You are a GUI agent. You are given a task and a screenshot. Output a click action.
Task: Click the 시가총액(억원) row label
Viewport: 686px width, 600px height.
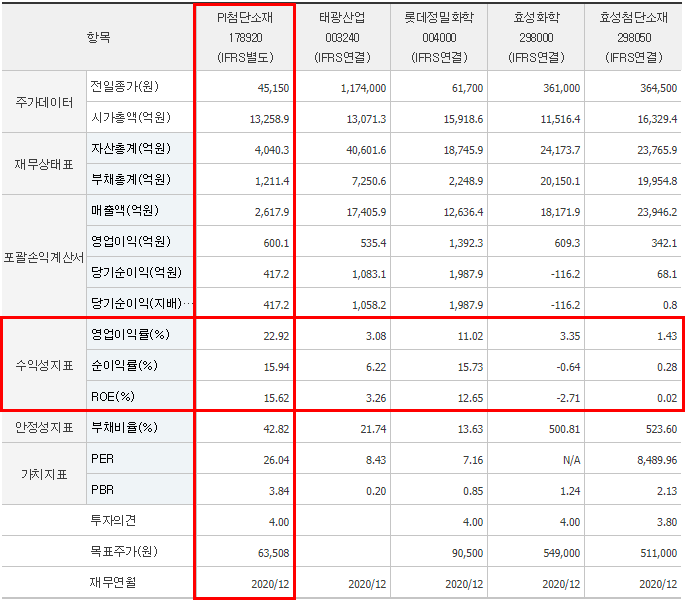coord(130,118)
